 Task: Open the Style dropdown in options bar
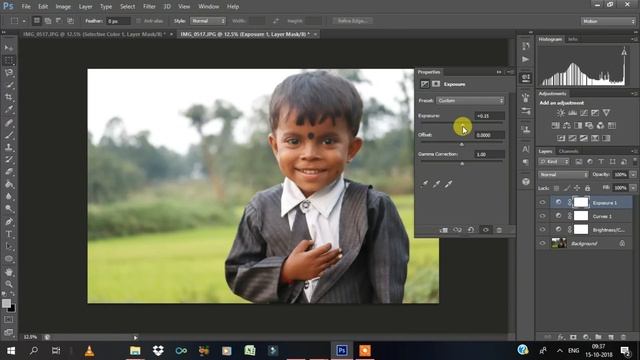point(208,21)
